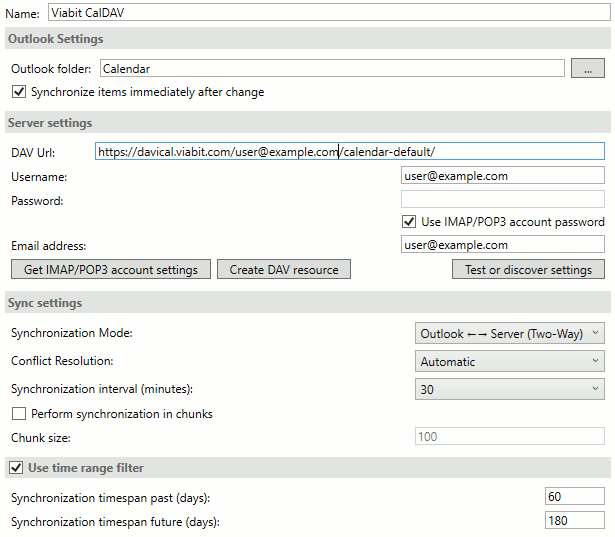Click the 'Chunk size:' label
This screenshot has height=537, width=615.
pyautogui.click(x=41, y=437)
